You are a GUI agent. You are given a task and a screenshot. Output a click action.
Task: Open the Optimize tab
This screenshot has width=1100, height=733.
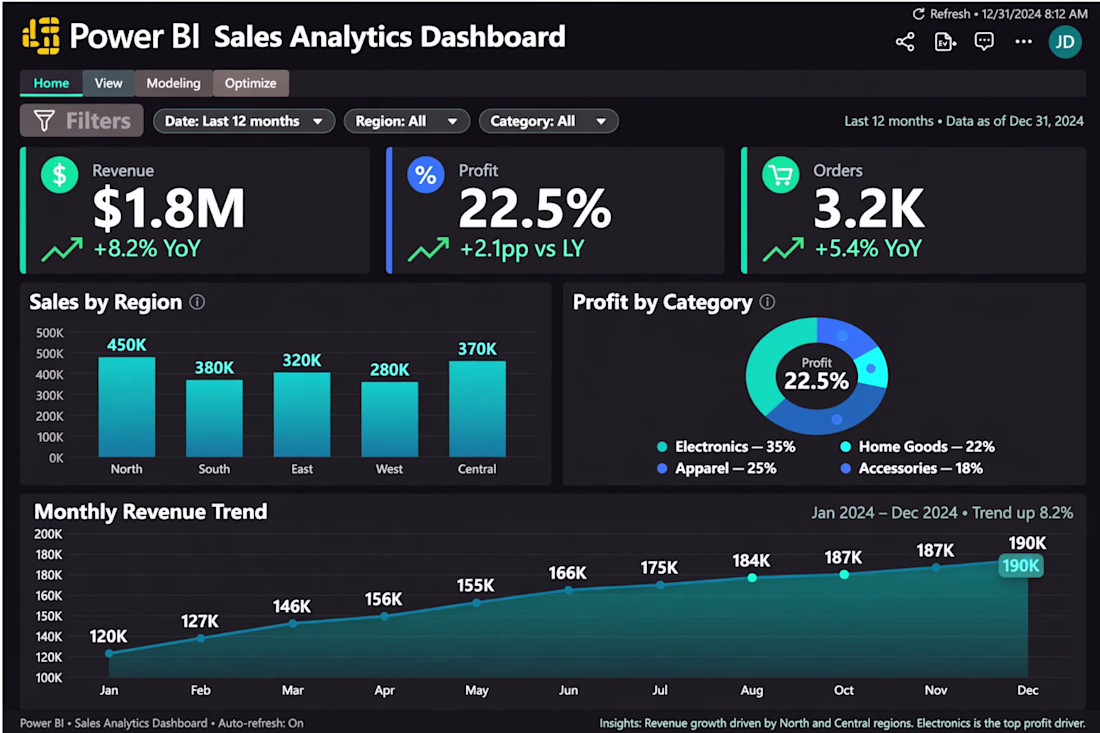coord(250,83)
